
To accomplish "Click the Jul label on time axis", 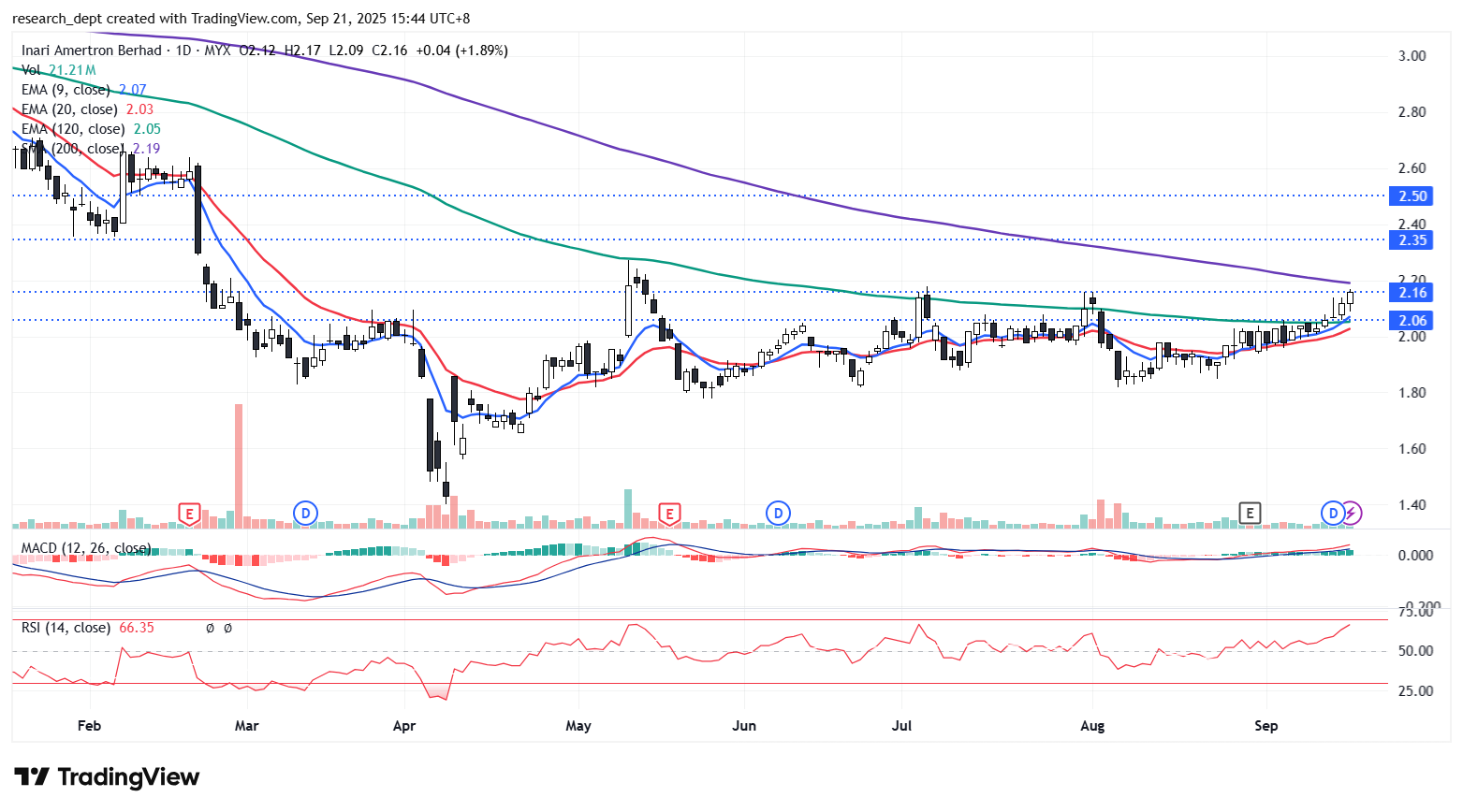I will pyautogui.click(x=902, y=726).
